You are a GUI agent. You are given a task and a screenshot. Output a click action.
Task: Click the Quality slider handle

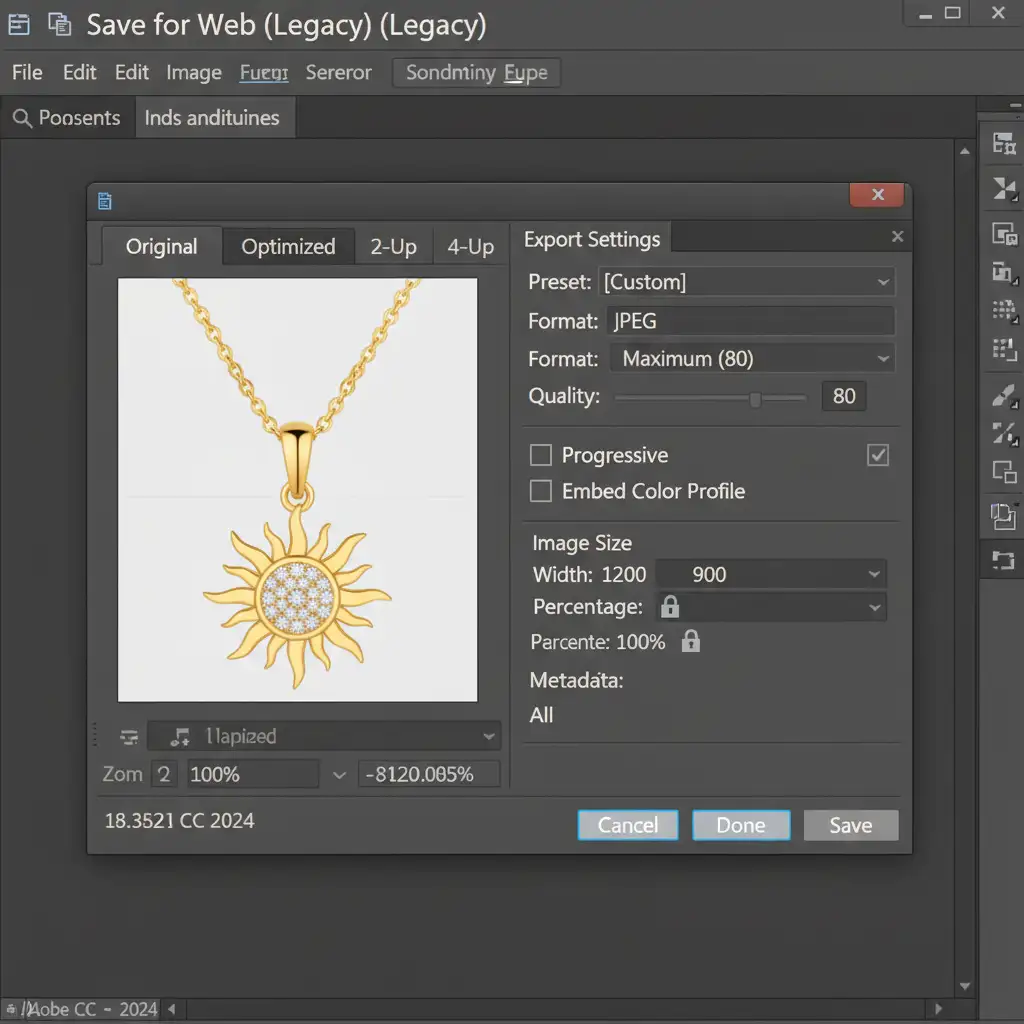(x=756, y=399)
